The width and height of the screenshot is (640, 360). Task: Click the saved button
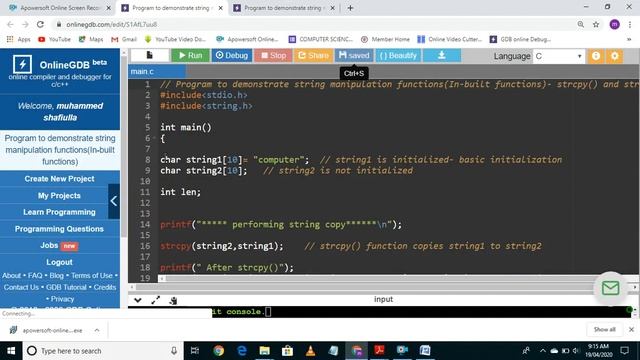354,55
